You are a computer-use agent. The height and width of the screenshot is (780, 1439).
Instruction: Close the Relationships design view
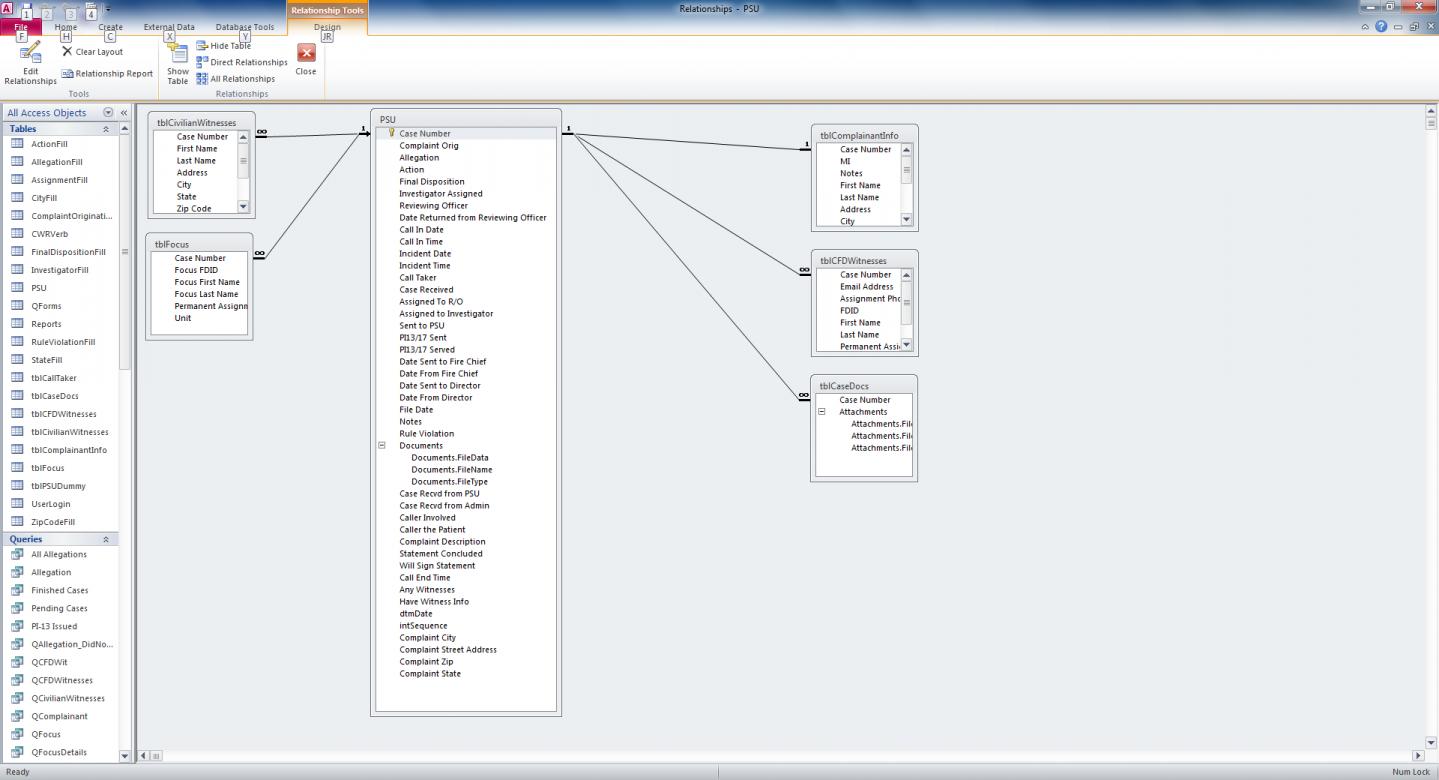click(306, 60)
